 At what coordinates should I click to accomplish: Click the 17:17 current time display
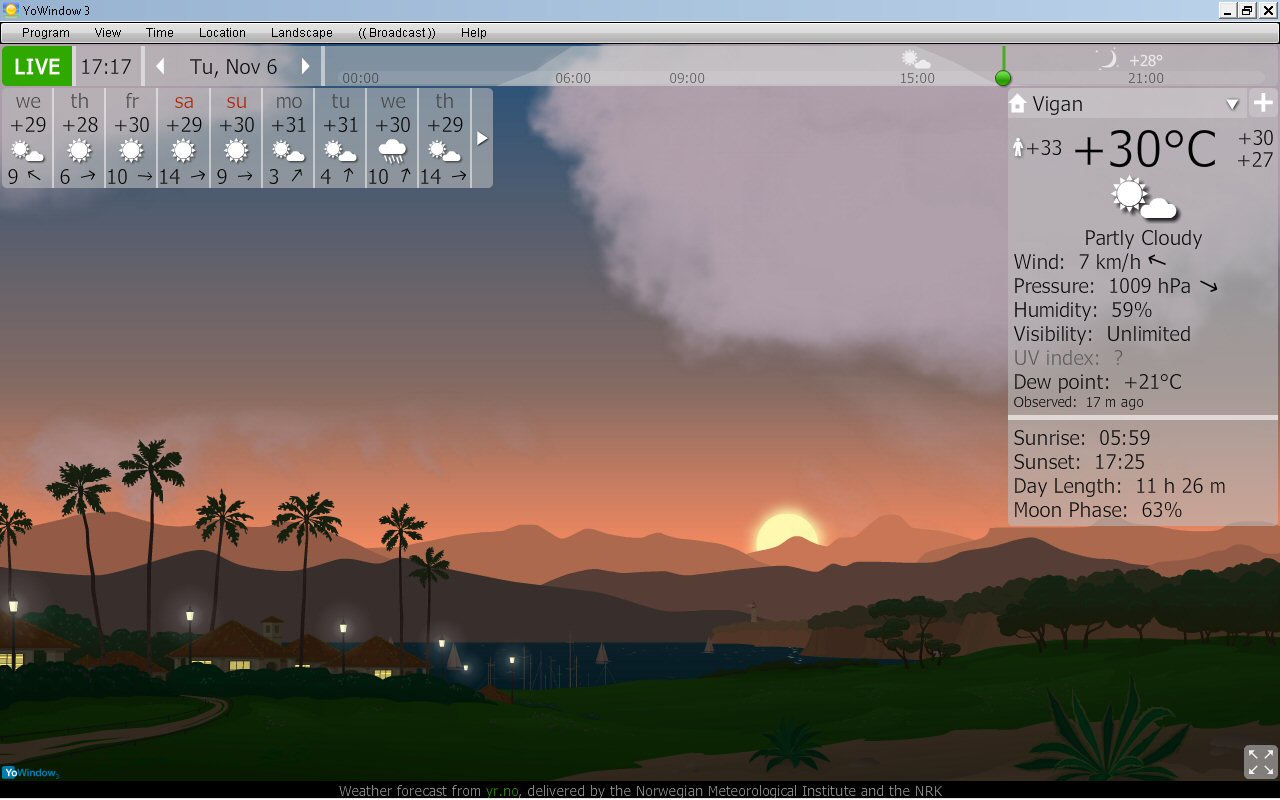tap(106, 67)
